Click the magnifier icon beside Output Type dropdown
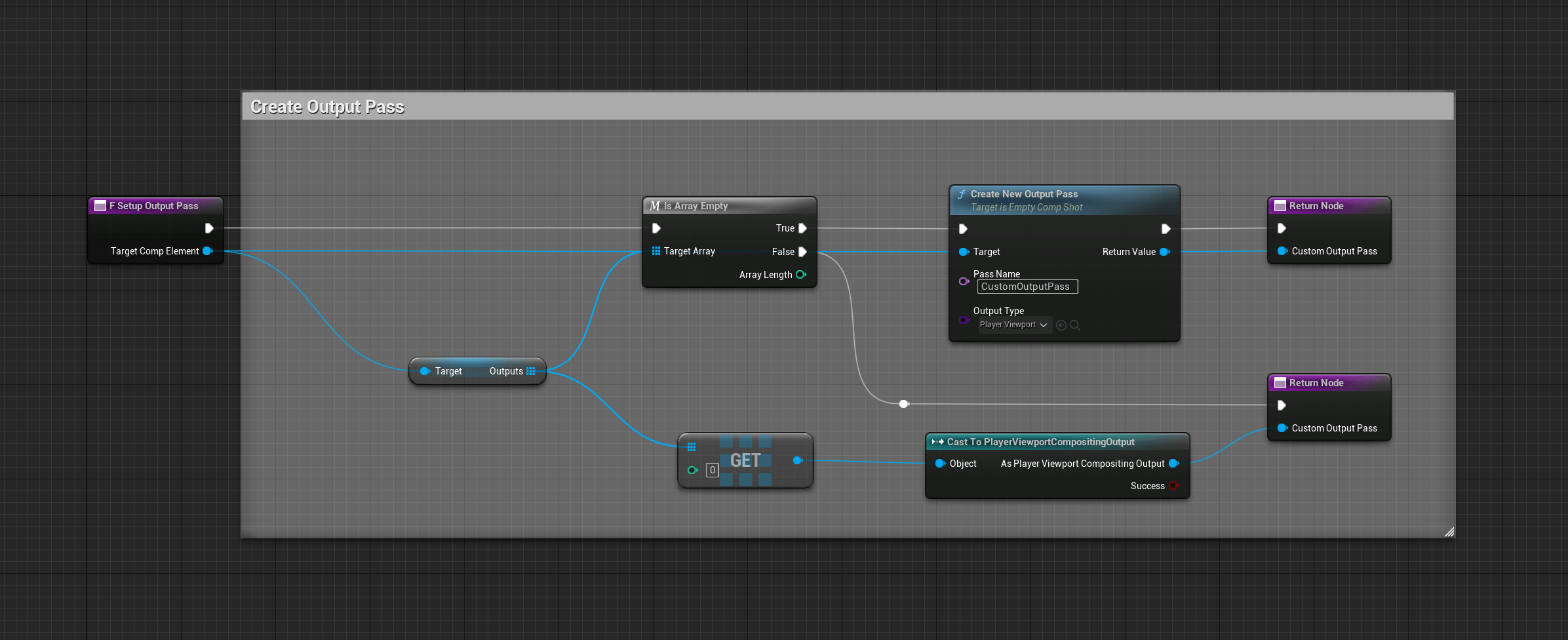 (x=1075, y=325)
